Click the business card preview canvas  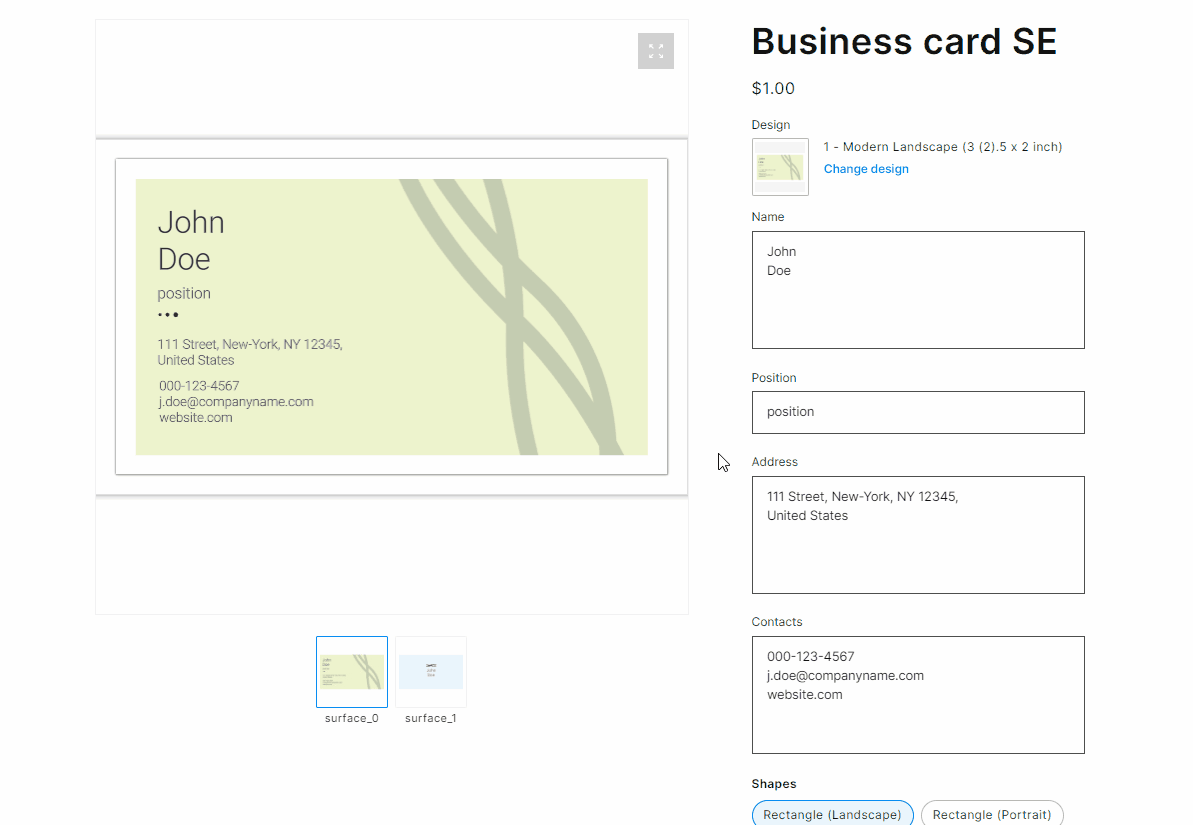click(392, 317)
